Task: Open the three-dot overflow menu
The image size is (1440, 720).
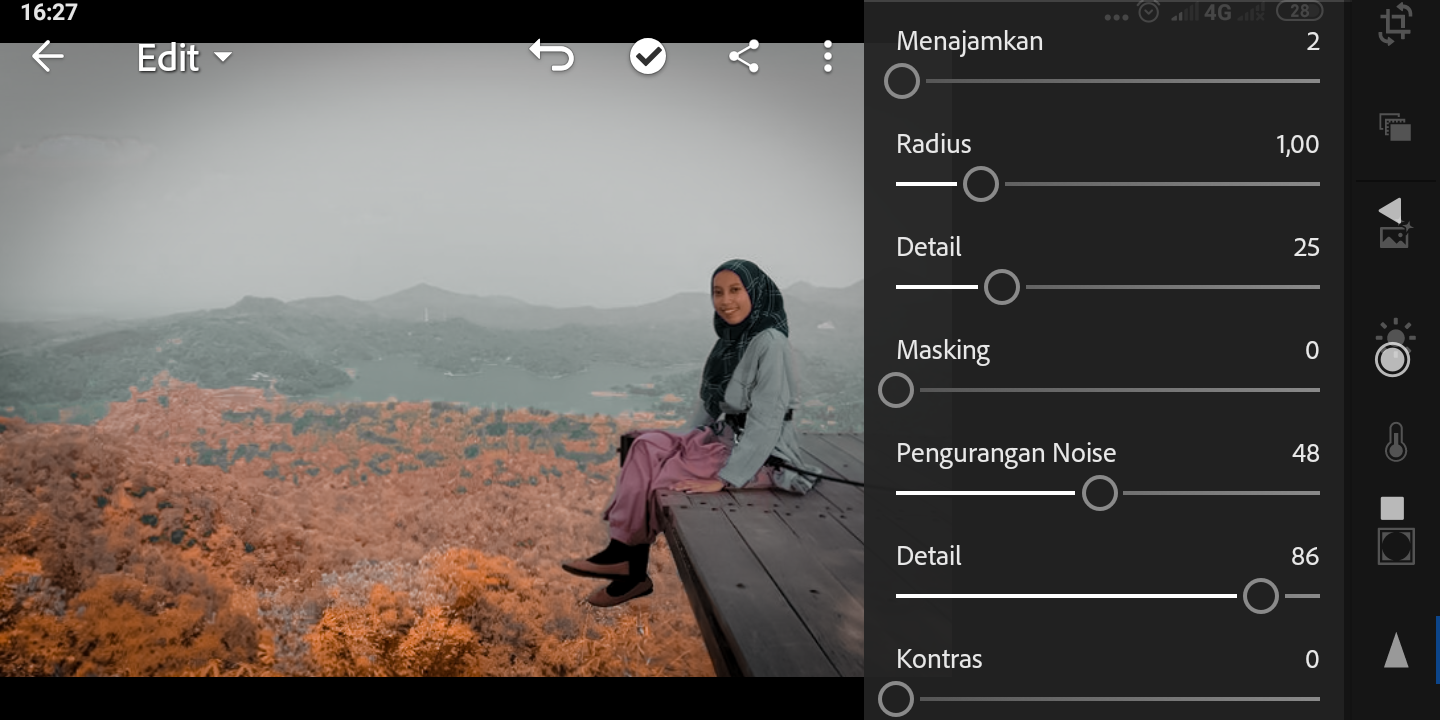Action: click(828, 57)
